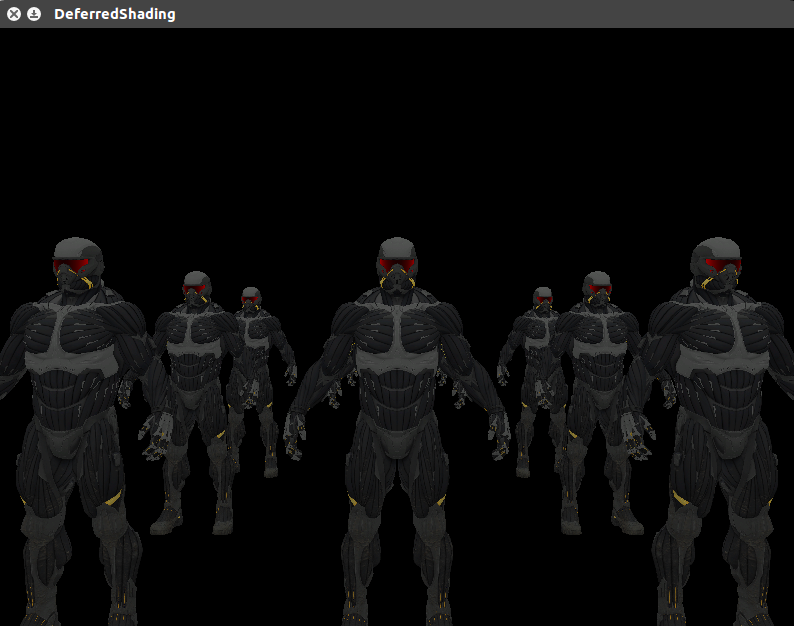This screenshot has height=626, width=794.
Task: Click the minimize button beside the close button
Action: (x=34, y=14)
